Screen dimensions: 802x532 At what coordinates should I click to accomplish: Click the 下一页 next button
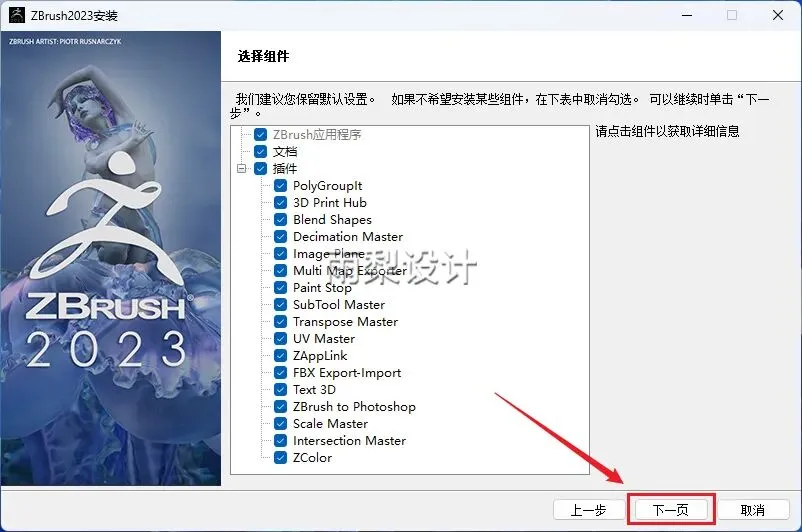[x=671, y=509]
